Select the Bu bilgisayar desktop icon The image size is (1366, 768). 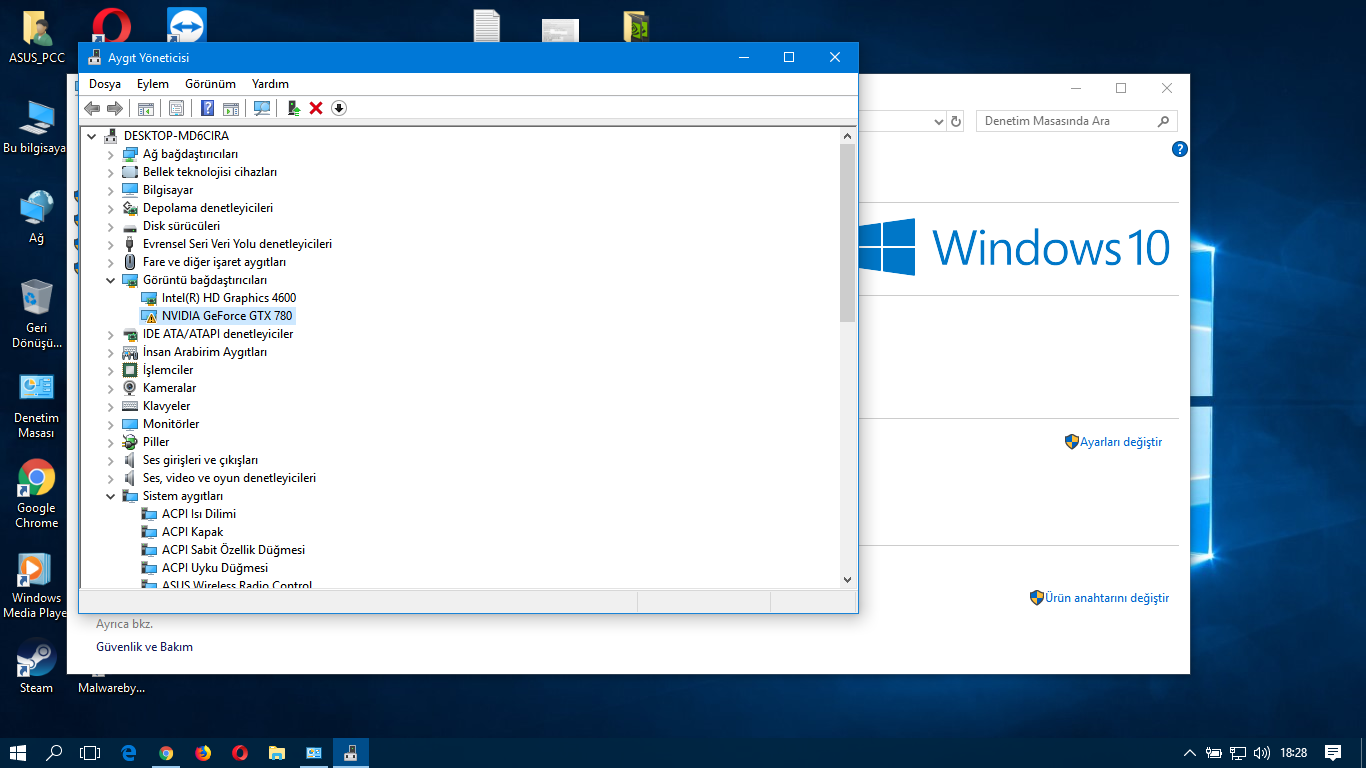pyautogui.click(x=35, y=127)
